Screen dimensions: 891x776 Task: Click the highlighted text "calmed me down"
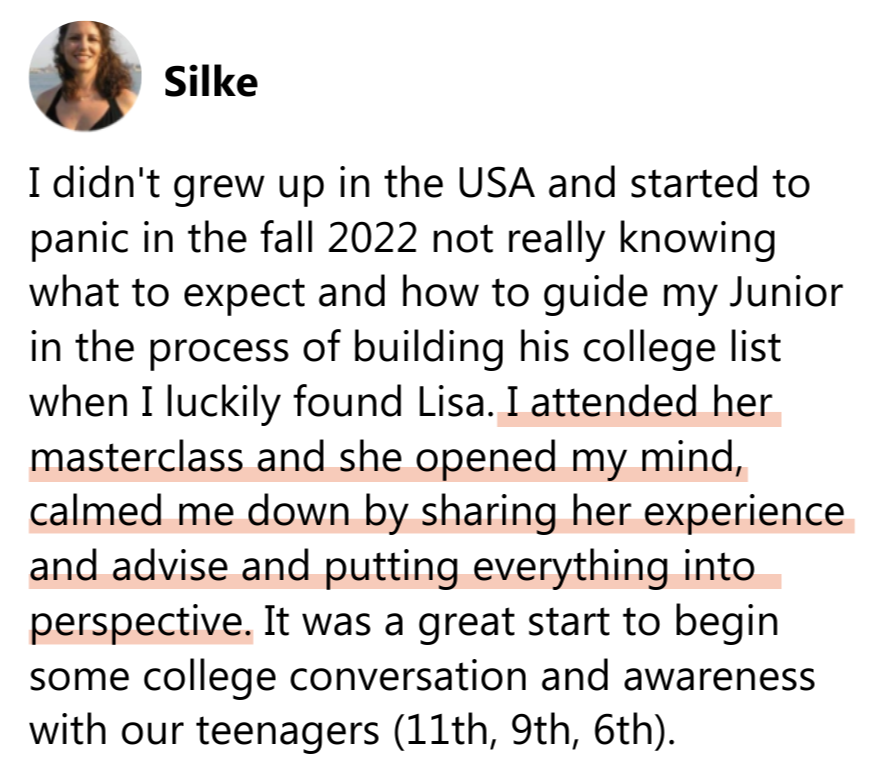pyautogui.click(x=160, y=513)
